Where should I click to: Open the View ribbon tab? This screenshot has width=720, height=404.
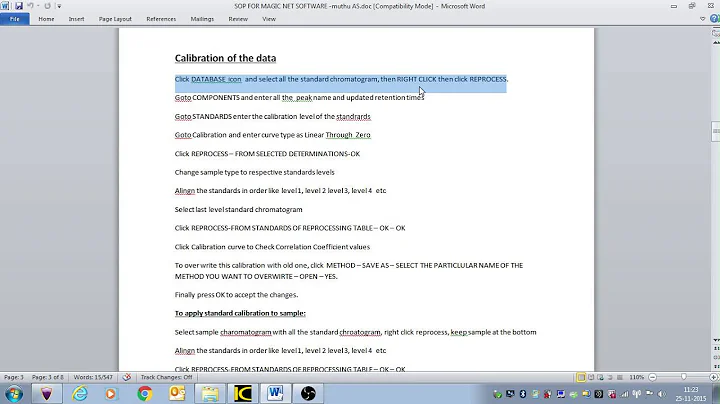(x=269, y=19)
